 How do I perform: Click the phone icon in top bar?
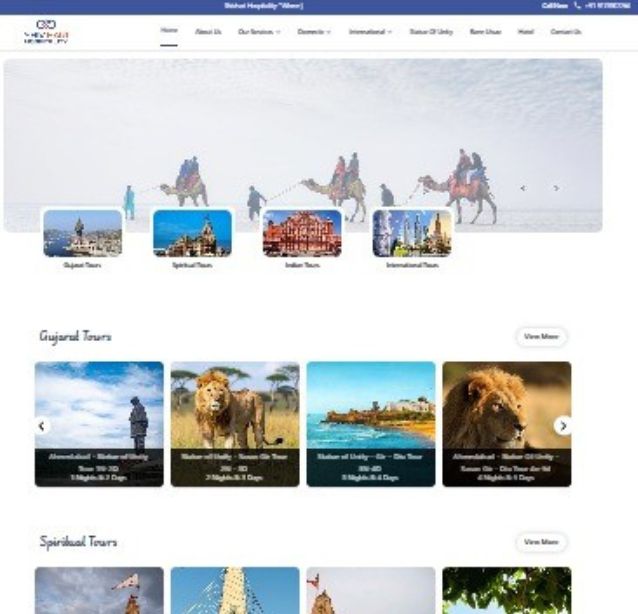[x=577, y=5]
